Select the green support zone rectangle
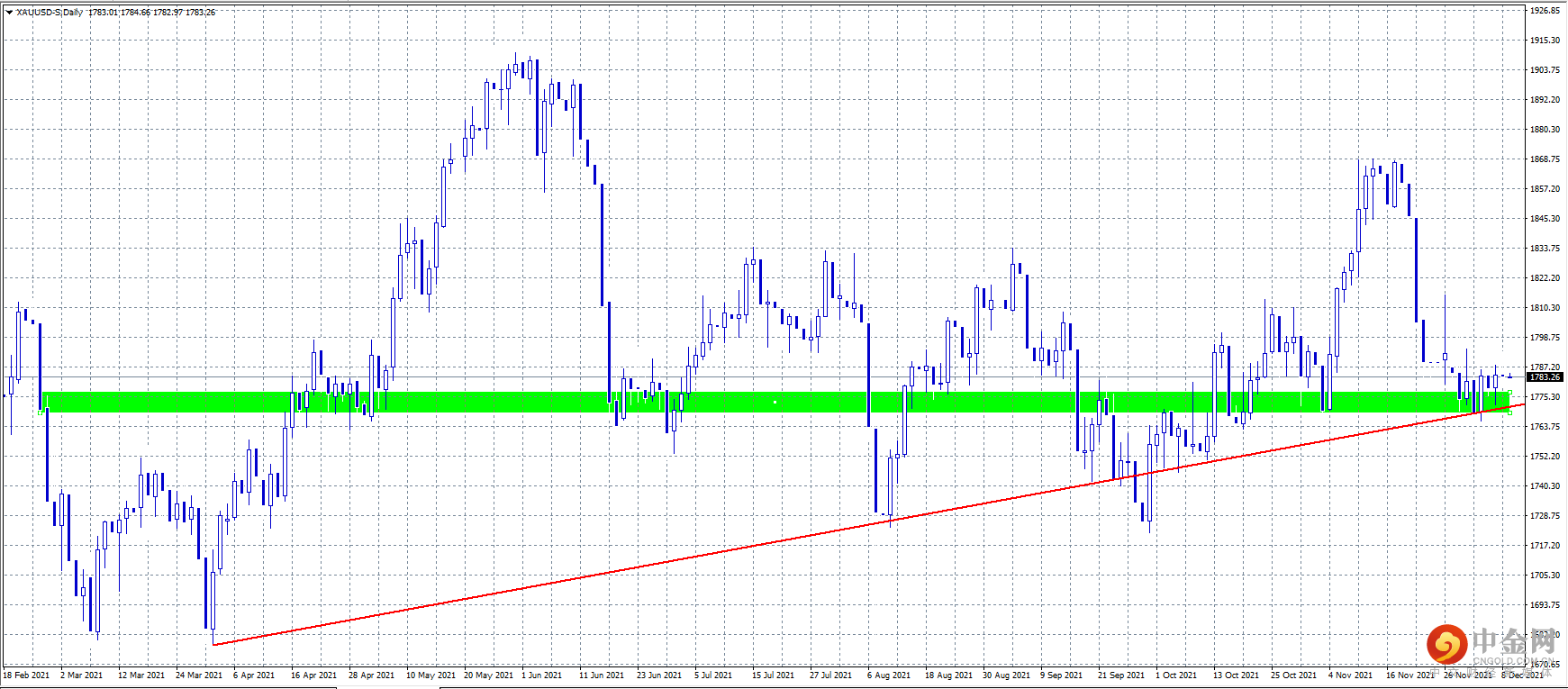The width and height of the screenshot is (1568, 689). (x=775, y=402)
